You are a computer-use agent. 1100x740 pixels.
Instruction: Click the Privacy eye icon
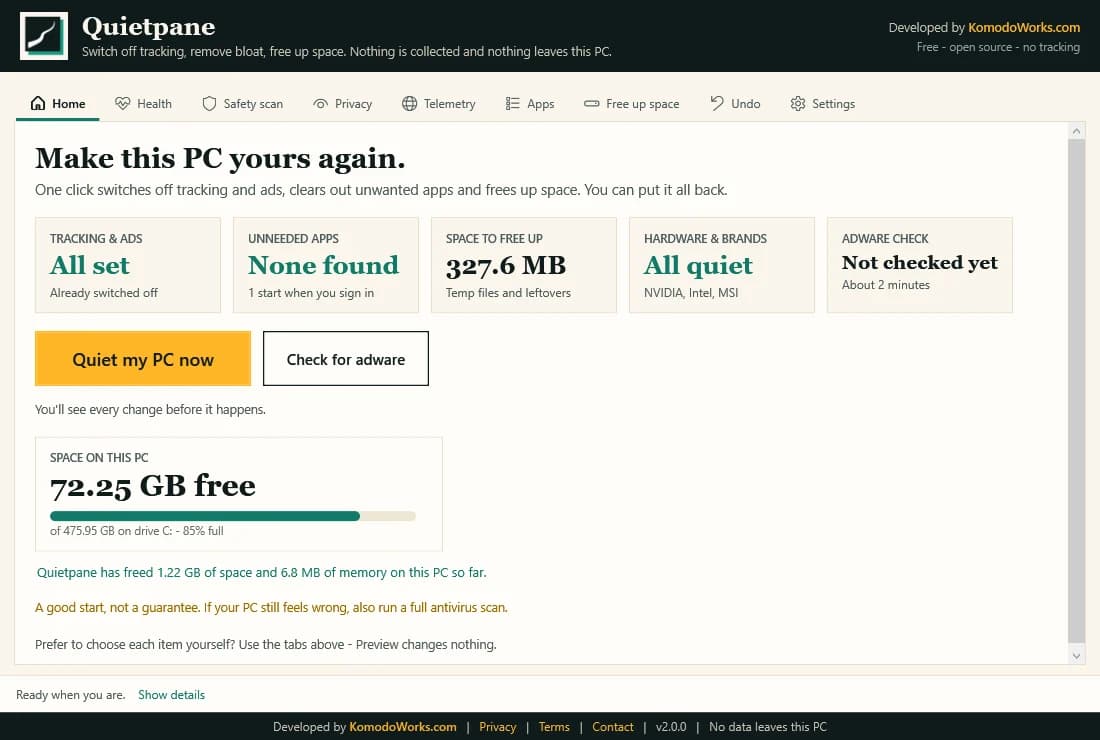click(x=321, y=104)
